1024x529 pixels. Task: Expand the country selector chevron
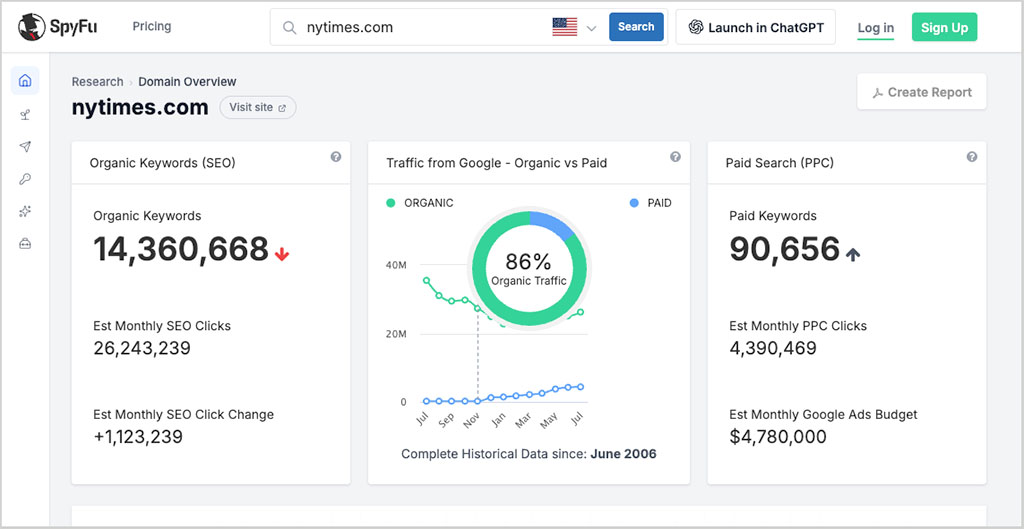tap(592, 28)
